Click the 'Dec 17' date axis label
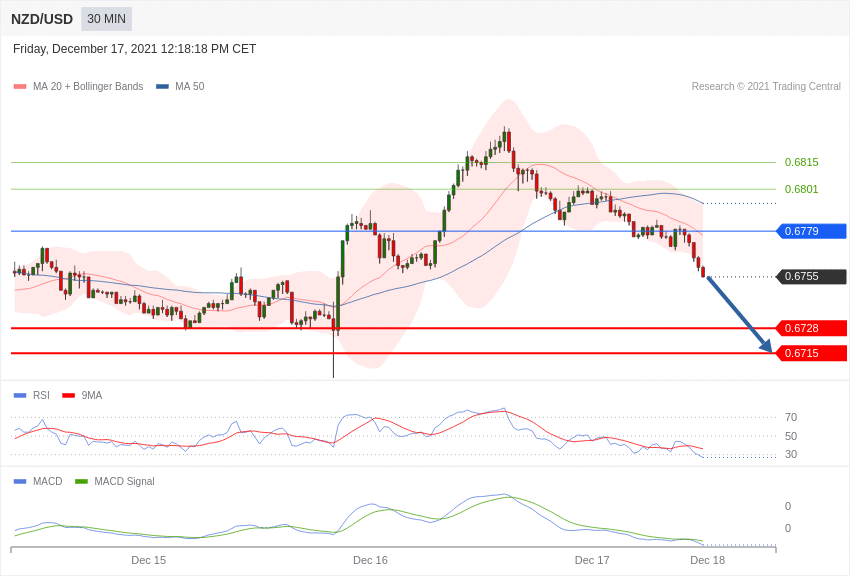The width and height of the screenshot is (850, 576). point(592,560)
